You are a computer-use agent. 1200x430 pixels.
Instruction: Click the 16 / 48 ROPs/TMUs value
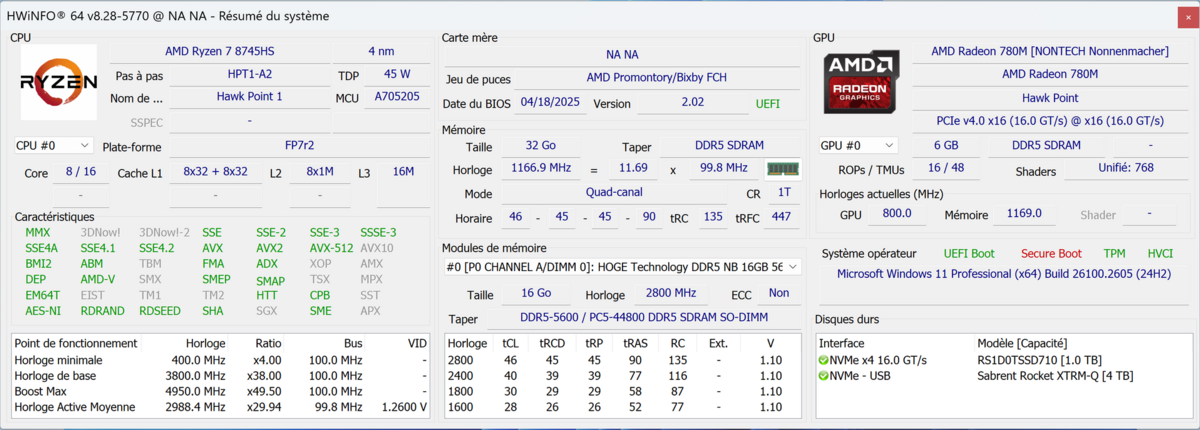(946, 170)
